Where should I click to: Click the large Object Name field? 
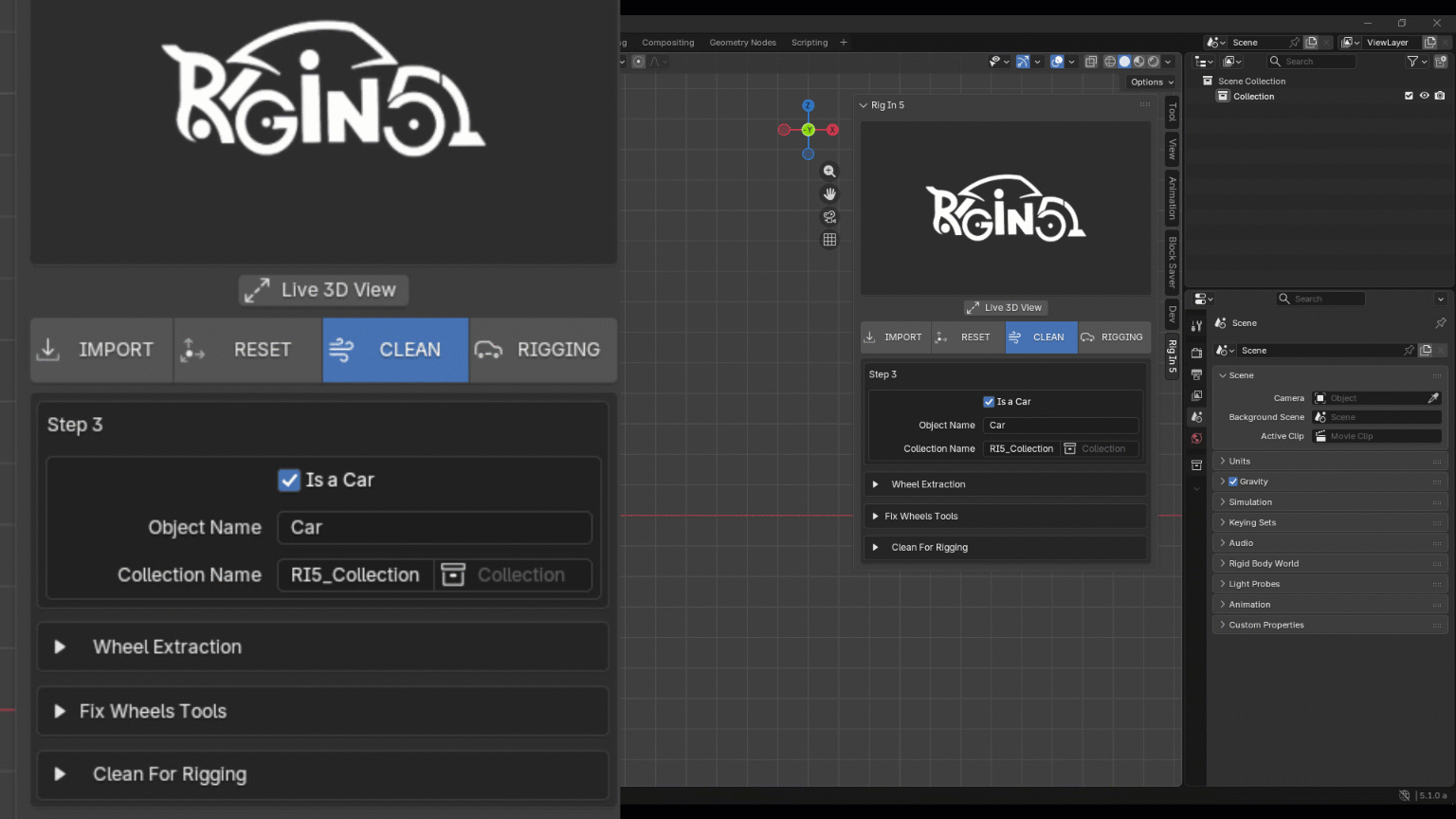pos(434,527)
